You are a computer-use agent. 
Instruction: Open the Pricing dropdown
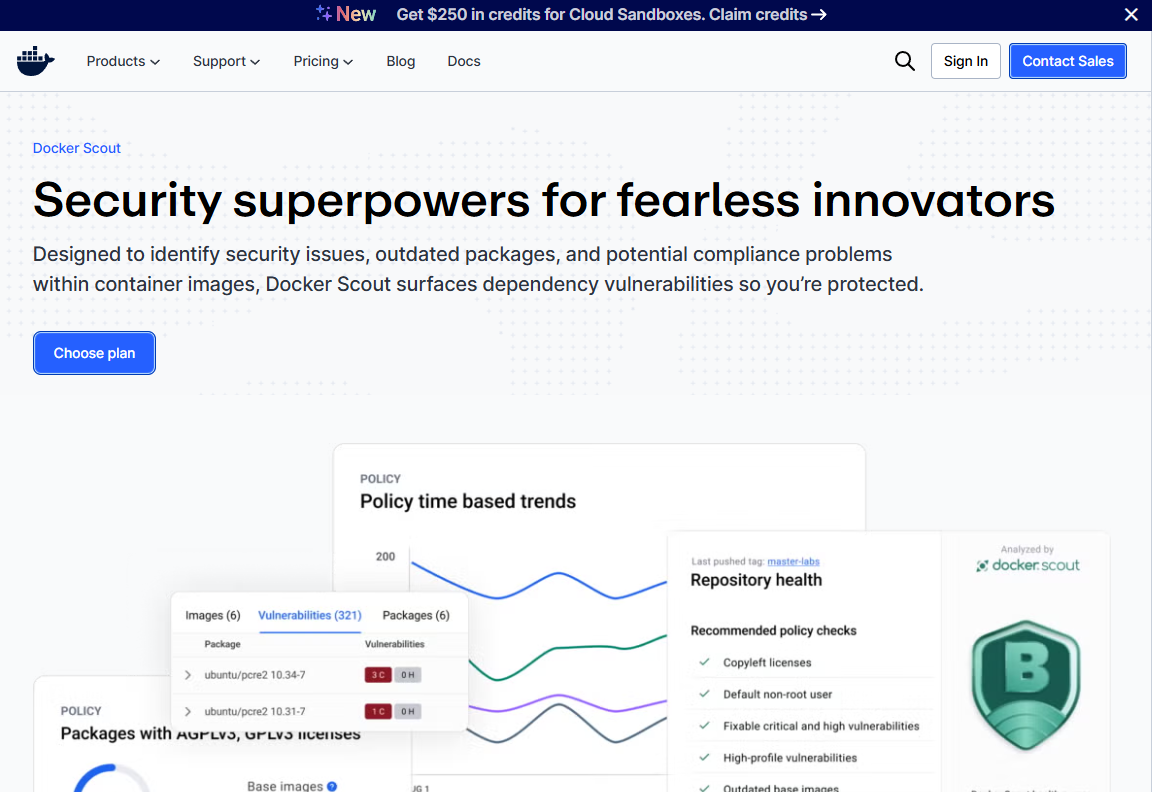323,61
